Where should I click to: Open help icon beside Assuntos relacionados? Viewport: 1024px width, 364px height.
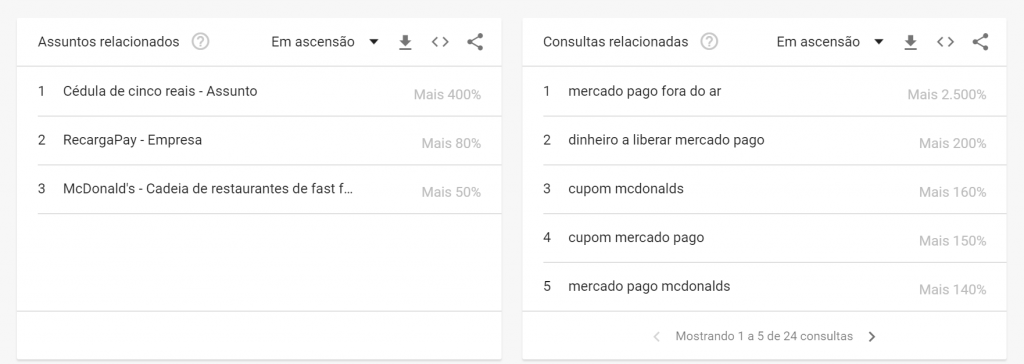[200, 42]
